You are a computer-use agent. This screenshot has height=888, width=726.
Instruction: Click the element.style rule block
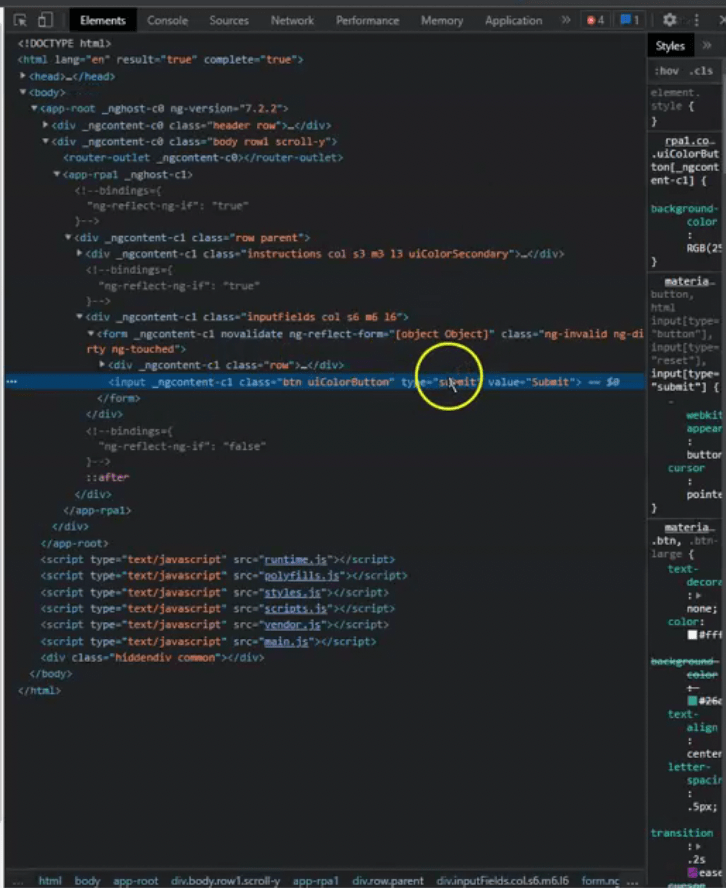683,106
